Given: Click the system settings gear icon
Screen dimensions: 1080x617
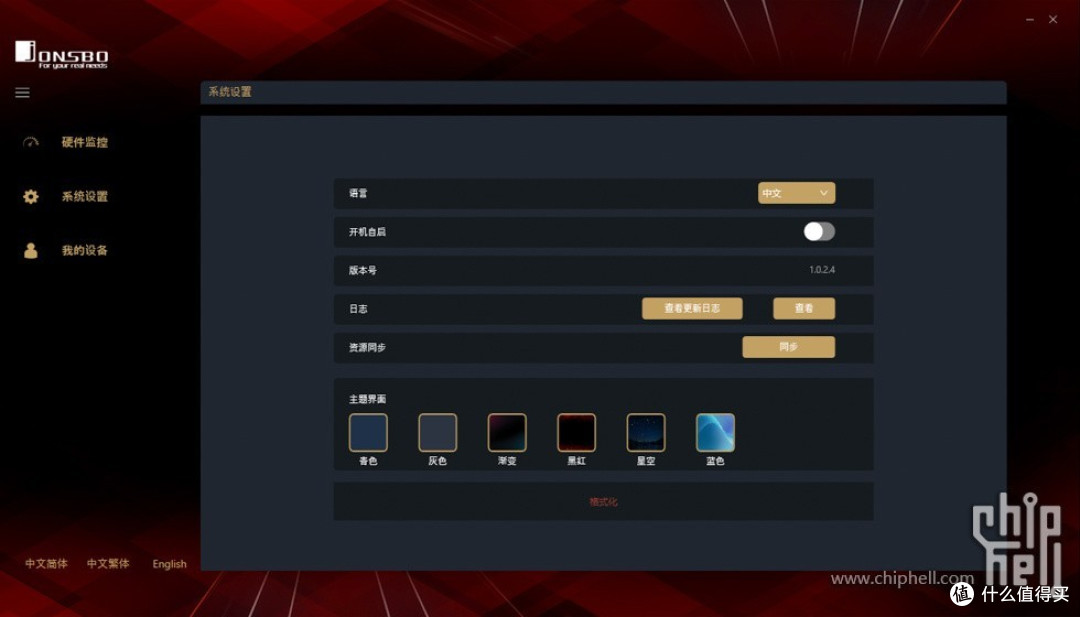Looking at the screenshot, I should coord(31,196).
